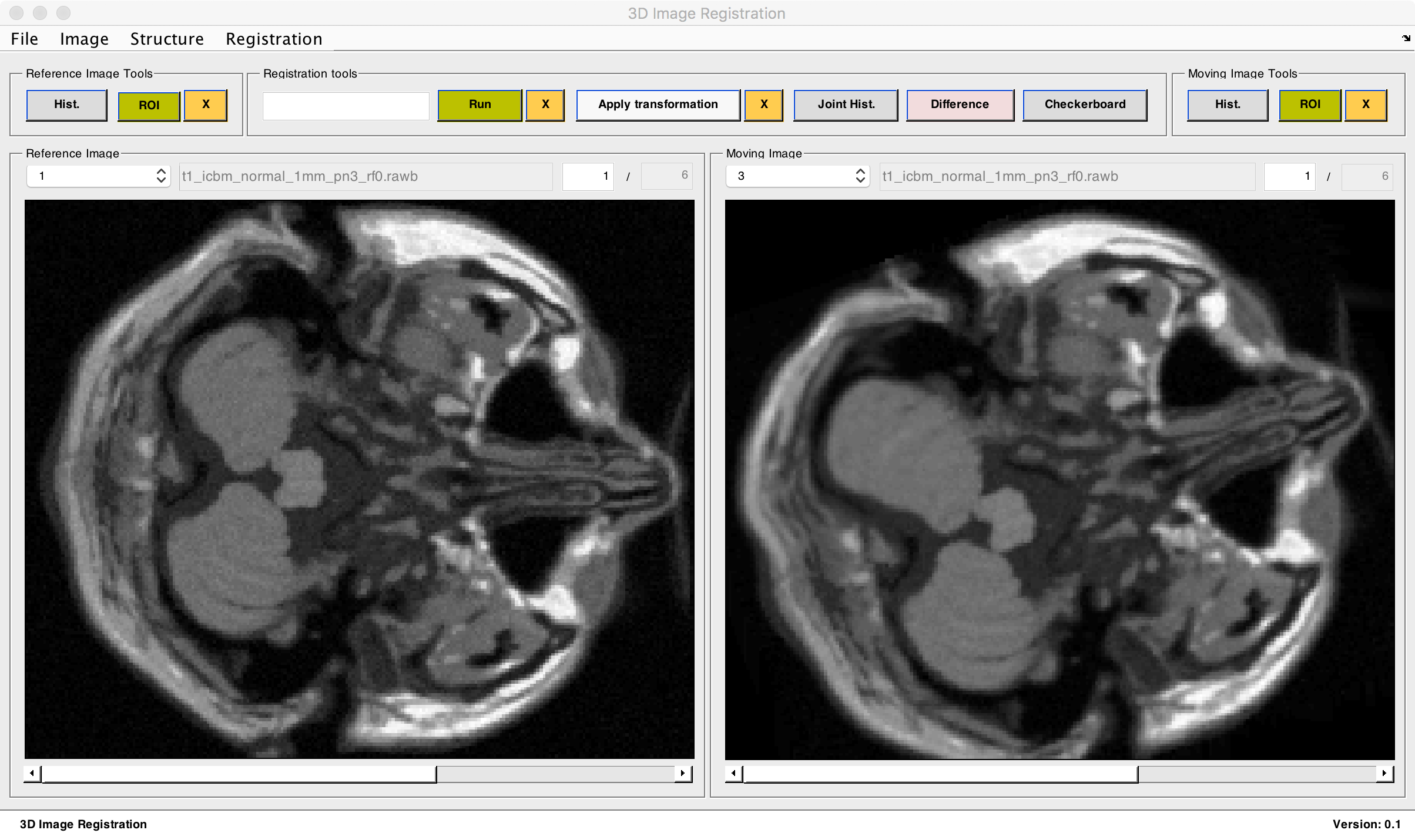Open the Structure menu

(x=167, y=39)
